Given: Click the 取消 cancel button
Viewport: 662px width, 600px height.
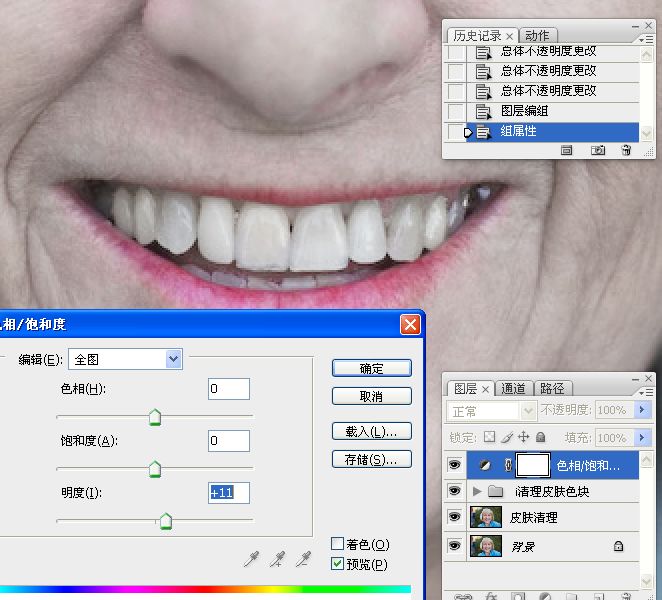Looking at the screenshot, I should click(x=372, y=396).
